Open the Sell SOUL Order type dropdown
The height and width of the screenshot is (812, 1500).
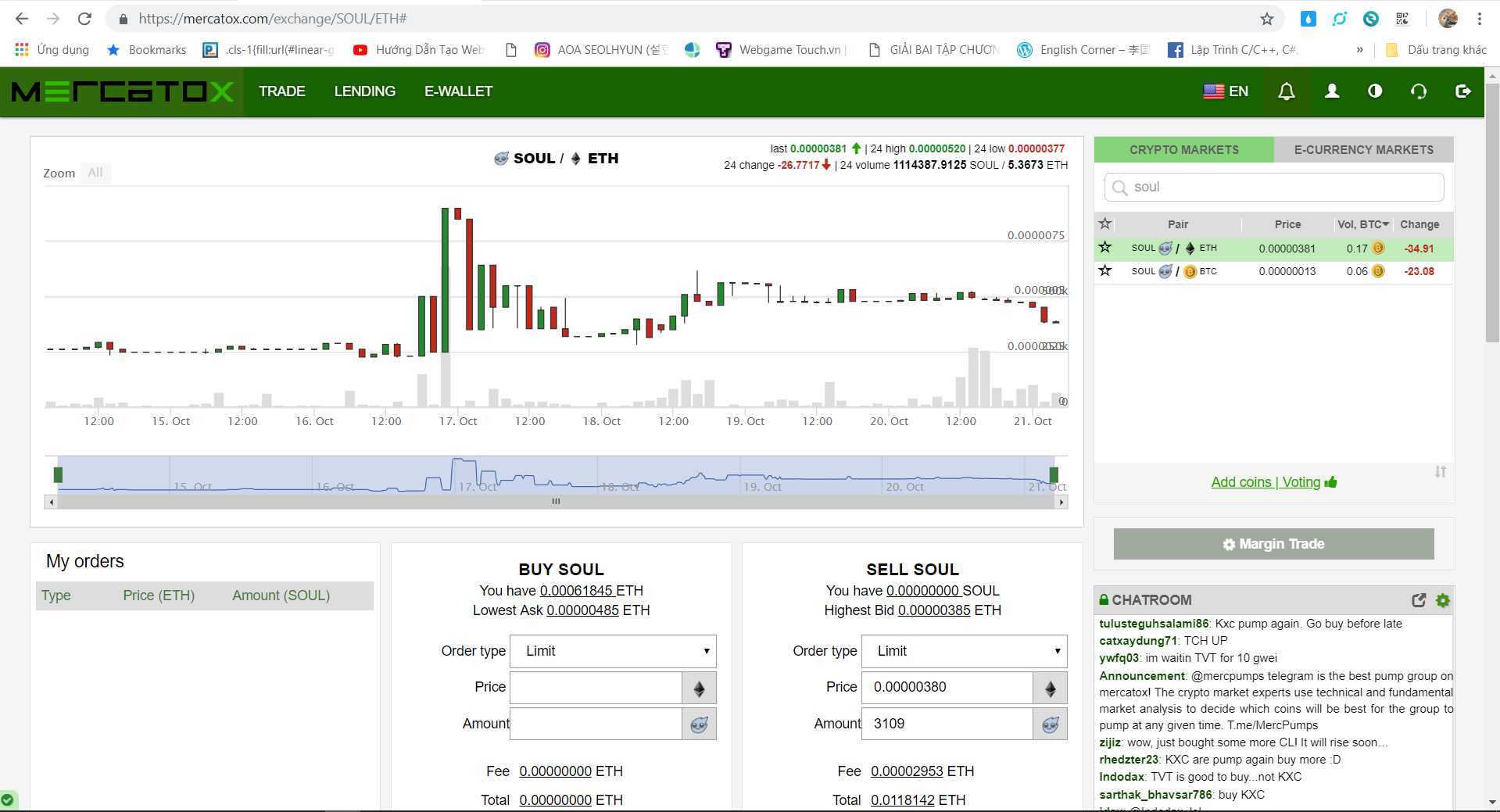tap(965, 651)
